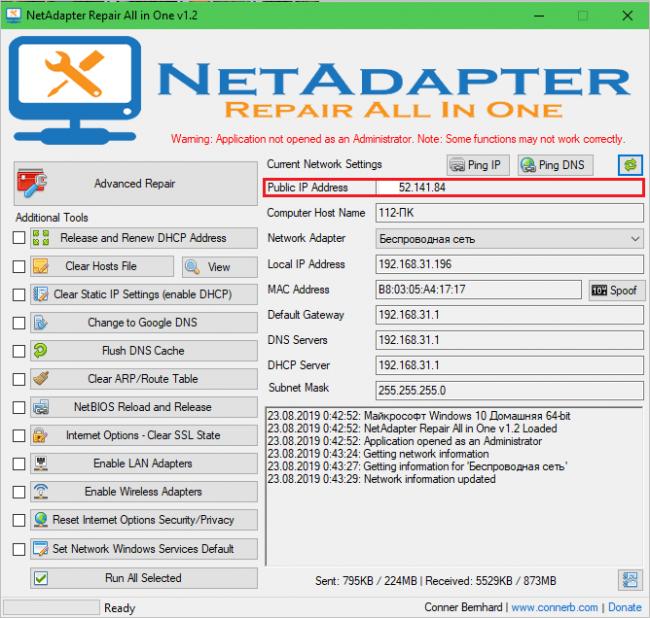Click the 'Conner Bernhard' author text
The width and height of the screenshot is (650, 618).
tap(463, 607)
